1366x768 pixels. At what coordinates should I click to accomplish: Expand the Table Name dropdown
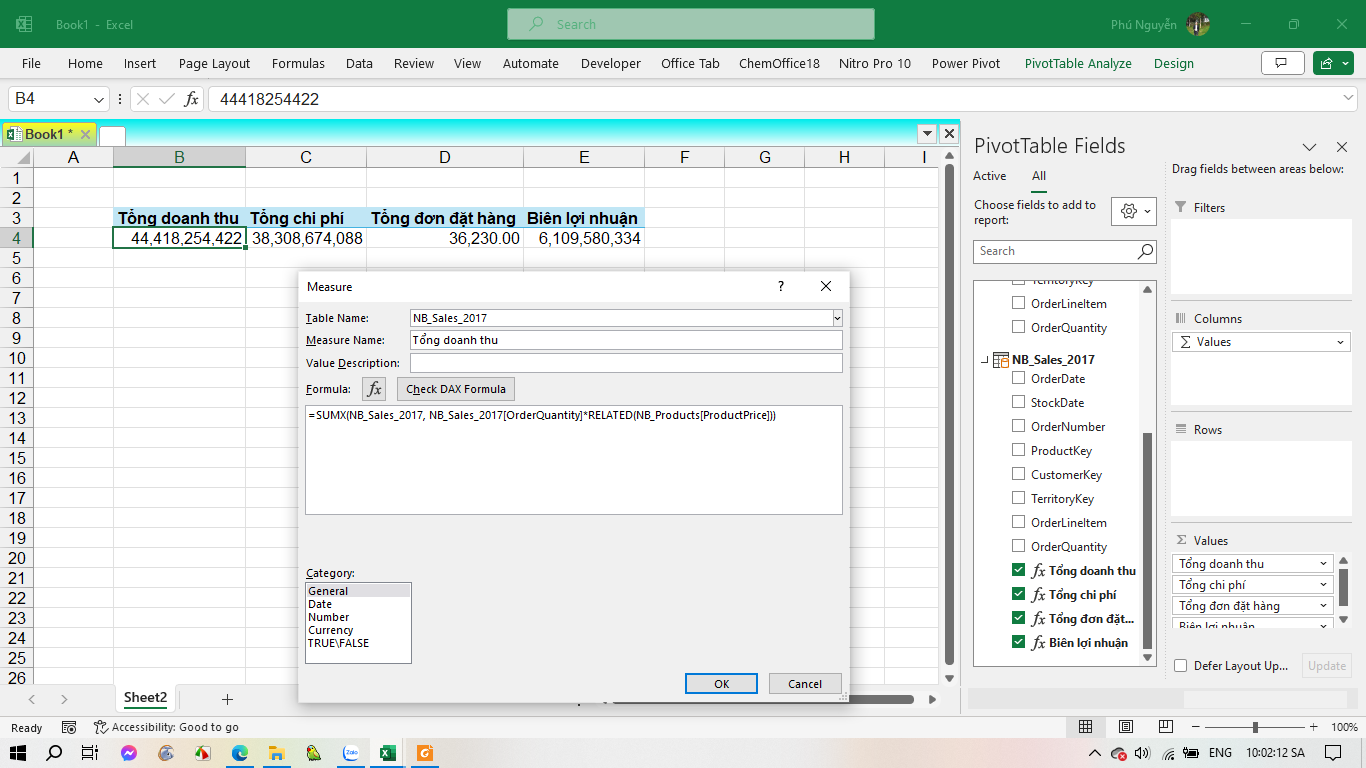pos(837,318)
